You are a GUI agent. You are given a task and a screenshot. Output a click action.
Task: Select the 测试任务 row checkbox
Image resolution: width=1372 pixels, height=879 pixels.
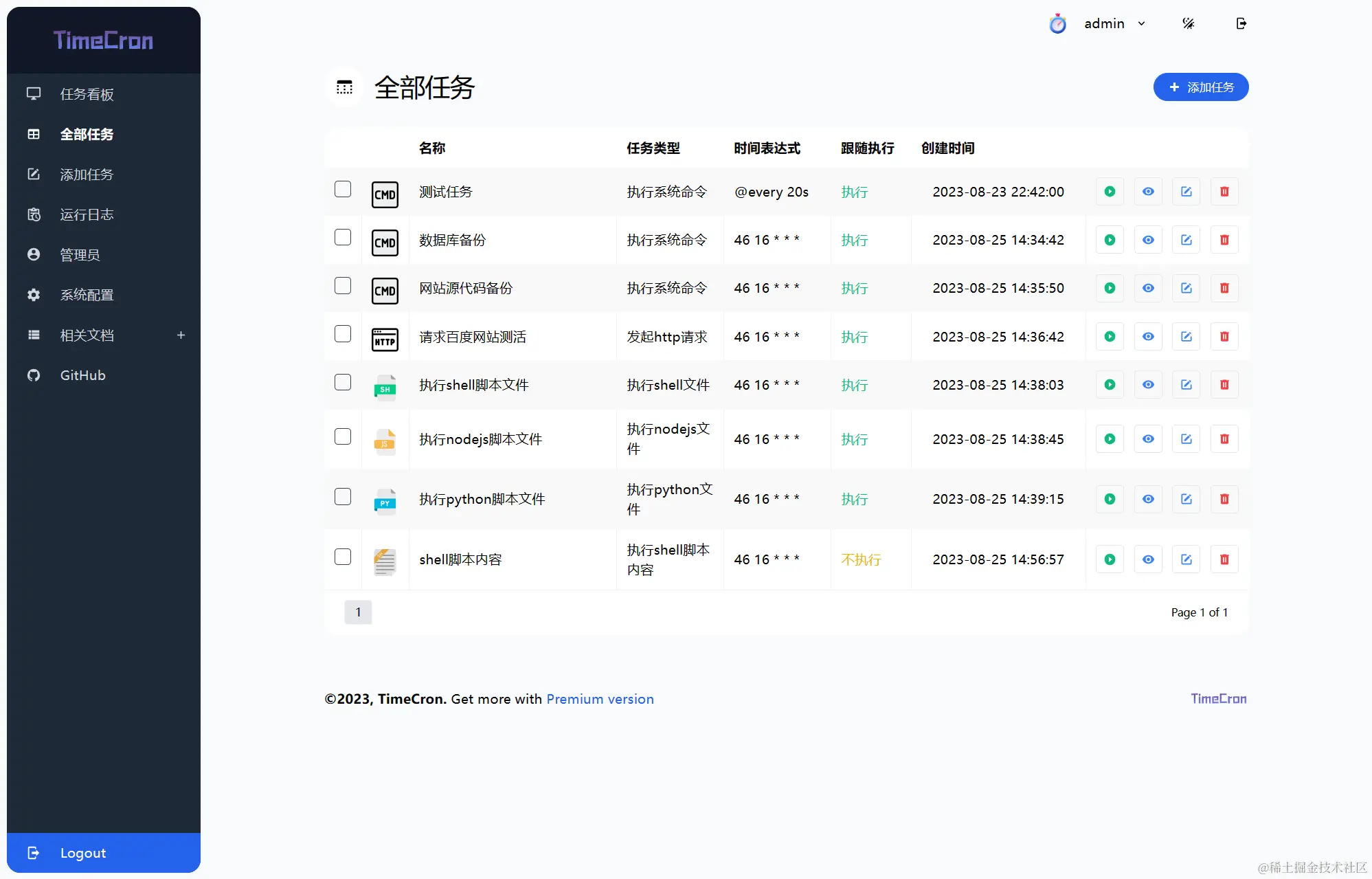343,189
